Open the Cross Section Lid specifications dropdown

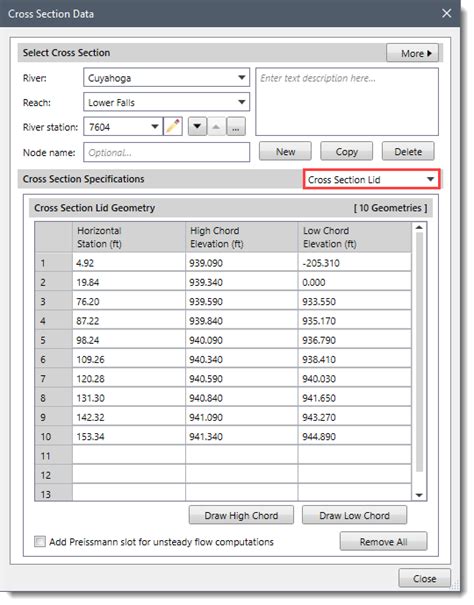pos(371,179)
